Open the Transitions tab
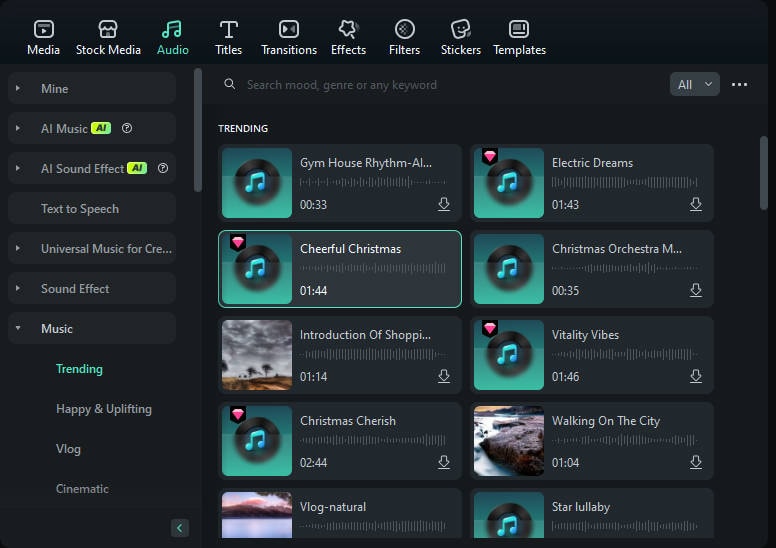776x548 pixels. coord(289,38)
